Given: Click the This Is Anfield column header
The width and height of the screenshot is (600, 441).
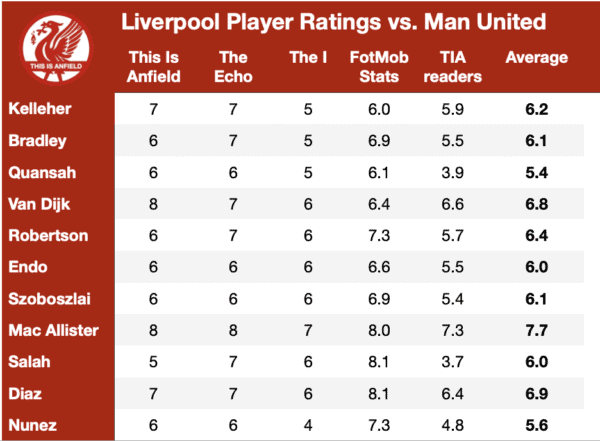Looking at the screenshot, I should tap(153, 67).
